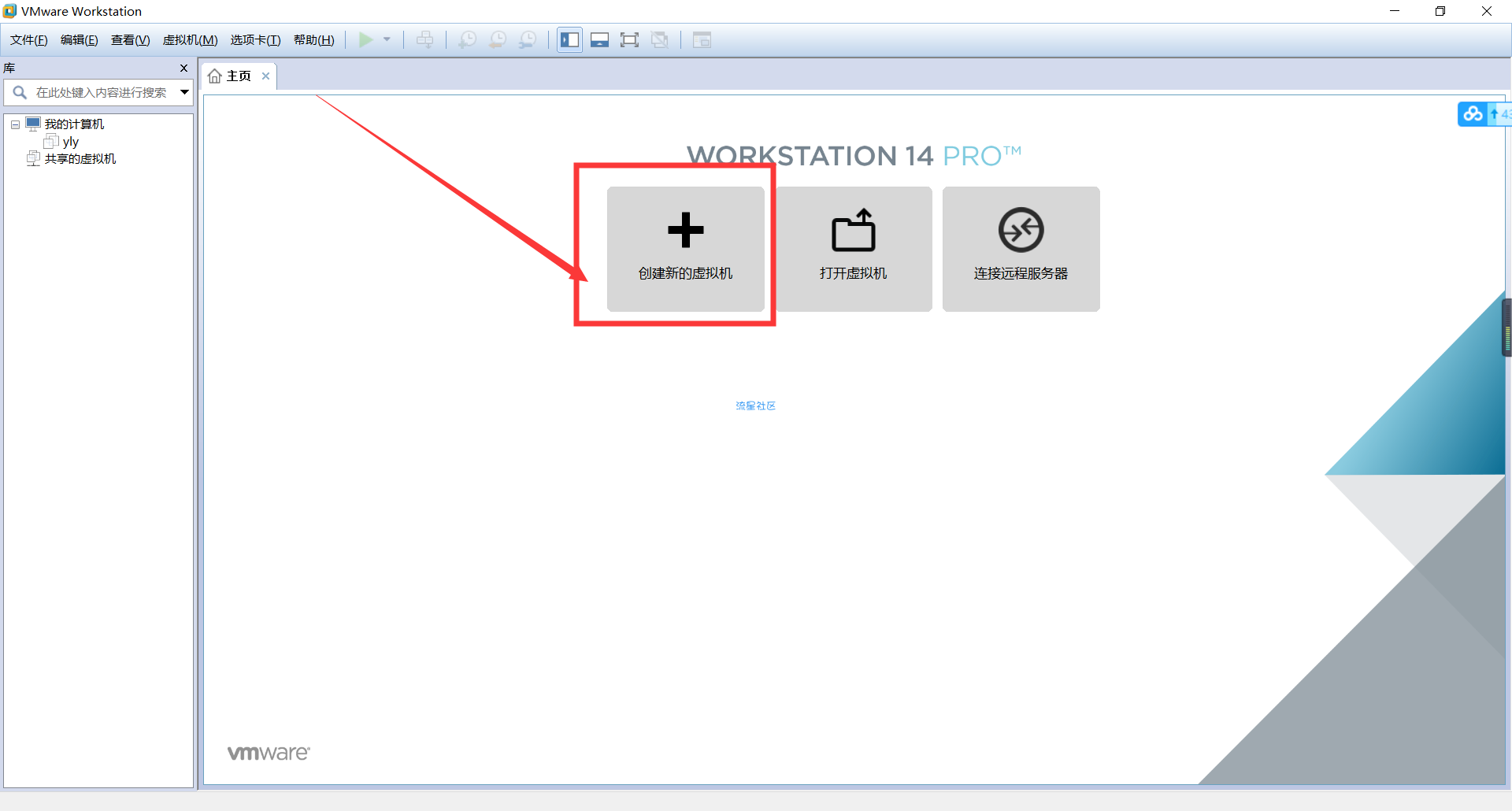Screen dimensions: 1512x811
Task: Click 创建新的虚拟机 button
Action: pyautogui.click(x=685, y=249)
